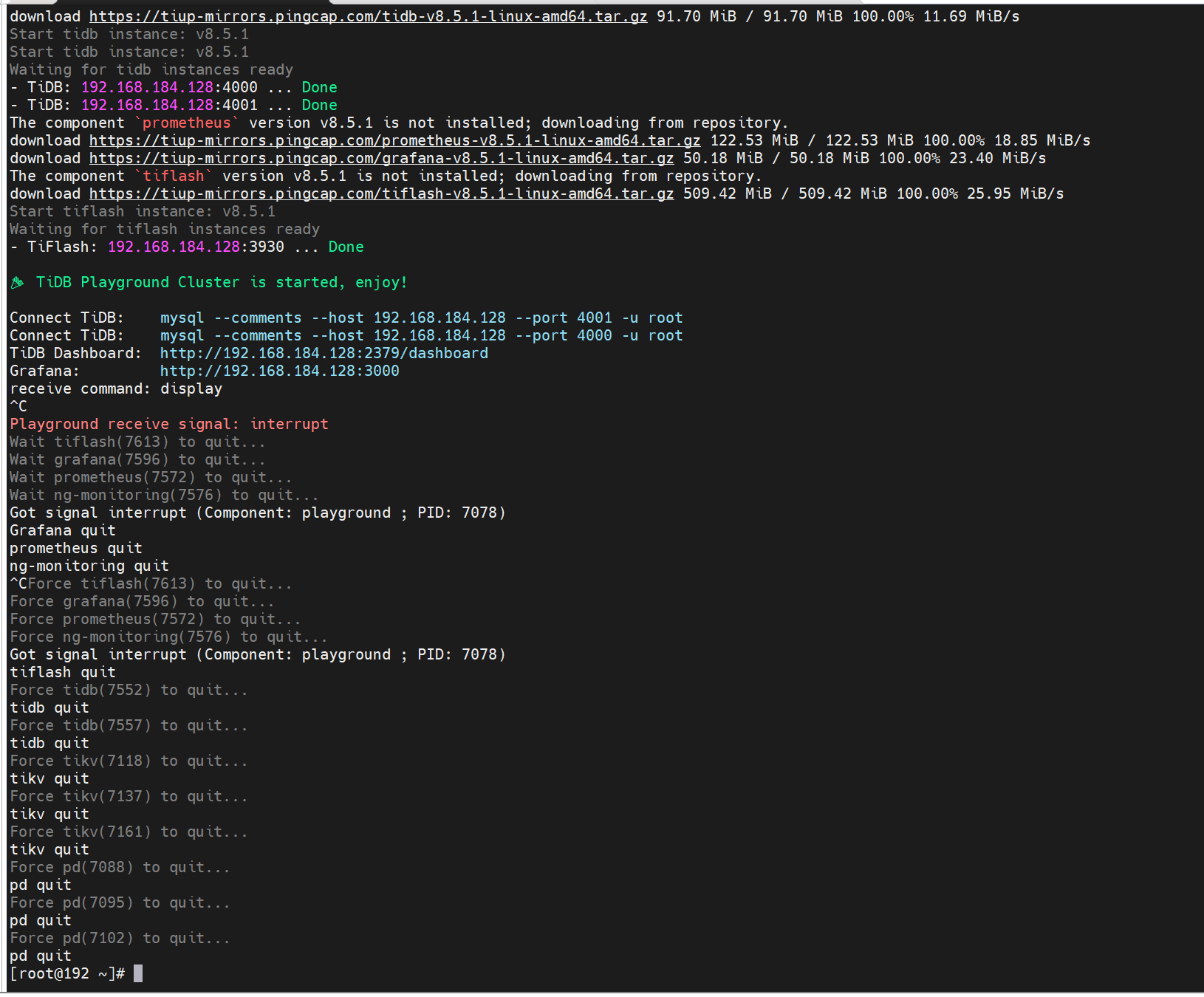Viewport: 1204px width, 997px height.
Task: Click 'Force ng-monitoring(7576) to quit...' line
Action: [x=168, y=637]
